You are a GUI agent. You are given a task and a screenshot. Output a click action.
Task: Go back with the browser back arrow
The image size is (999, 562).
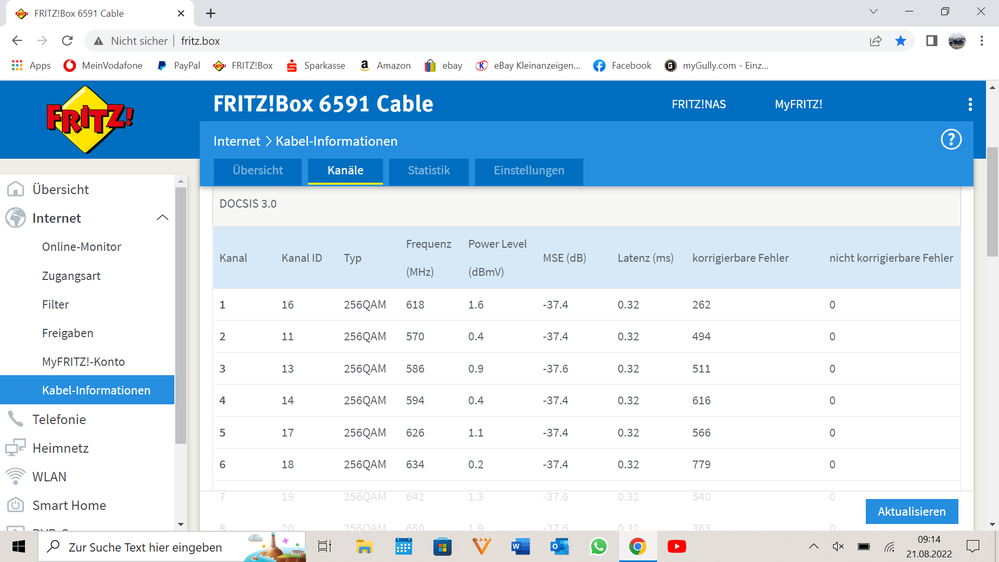point(17,41)
